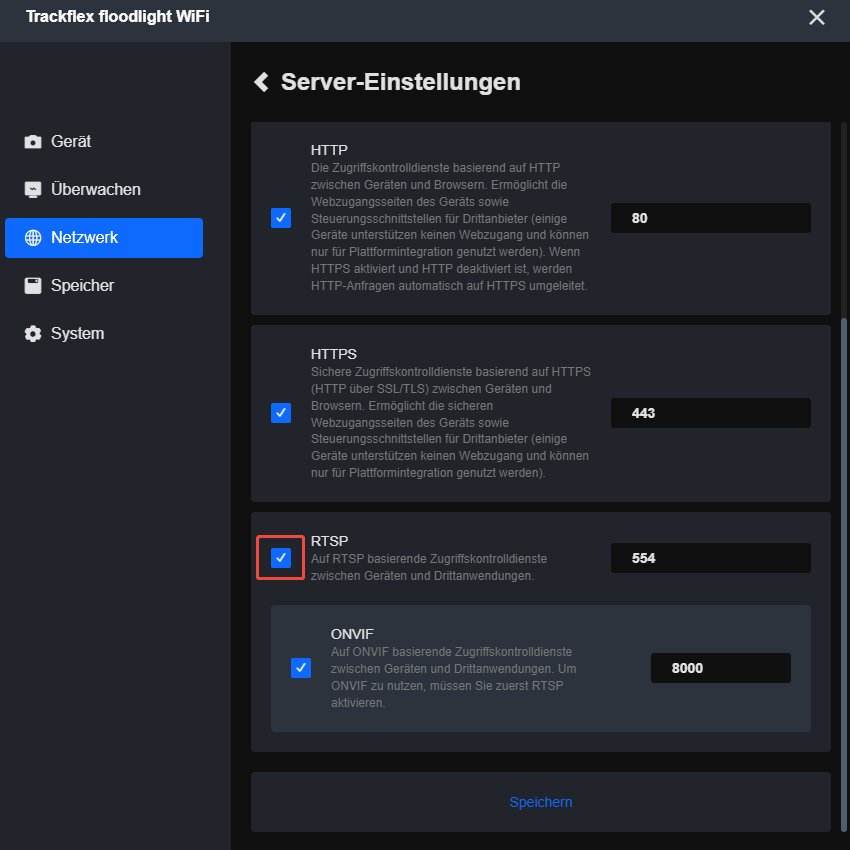
Task: Untick the ONVIF checkbox
Action: coord(301,668)
